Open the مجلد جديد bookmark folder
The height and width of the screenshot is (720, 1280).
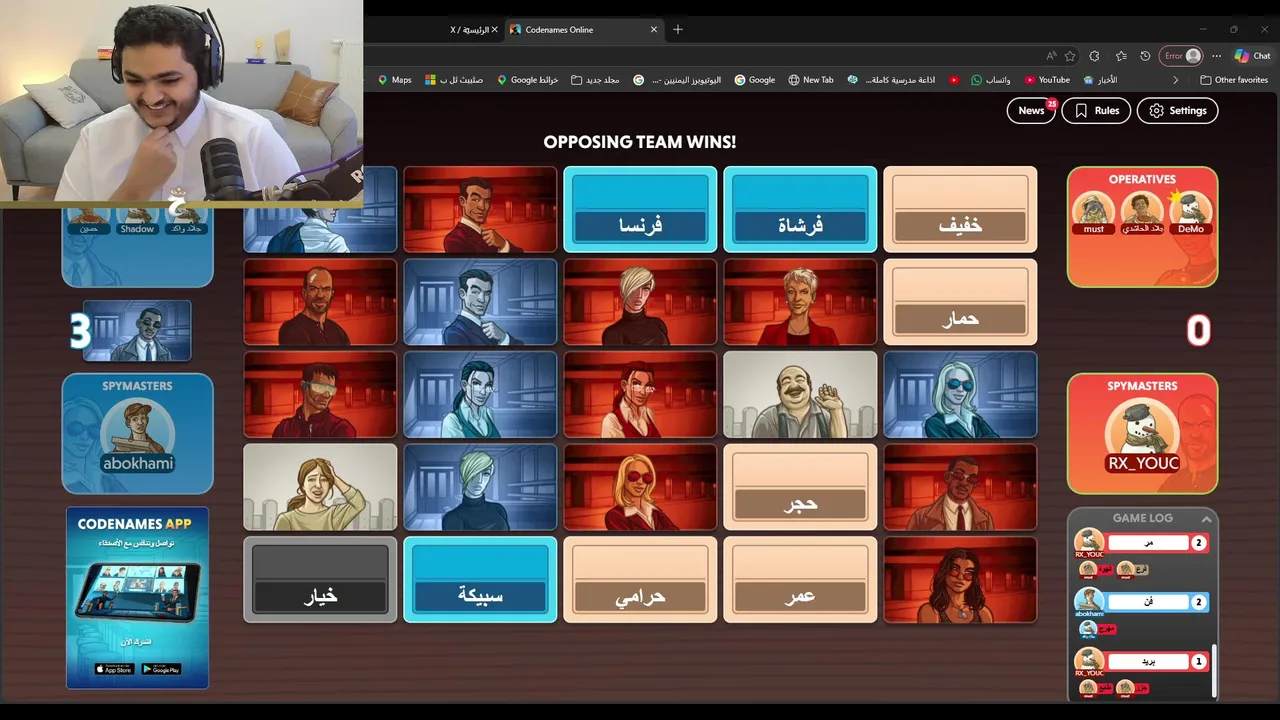coord(595,80)
